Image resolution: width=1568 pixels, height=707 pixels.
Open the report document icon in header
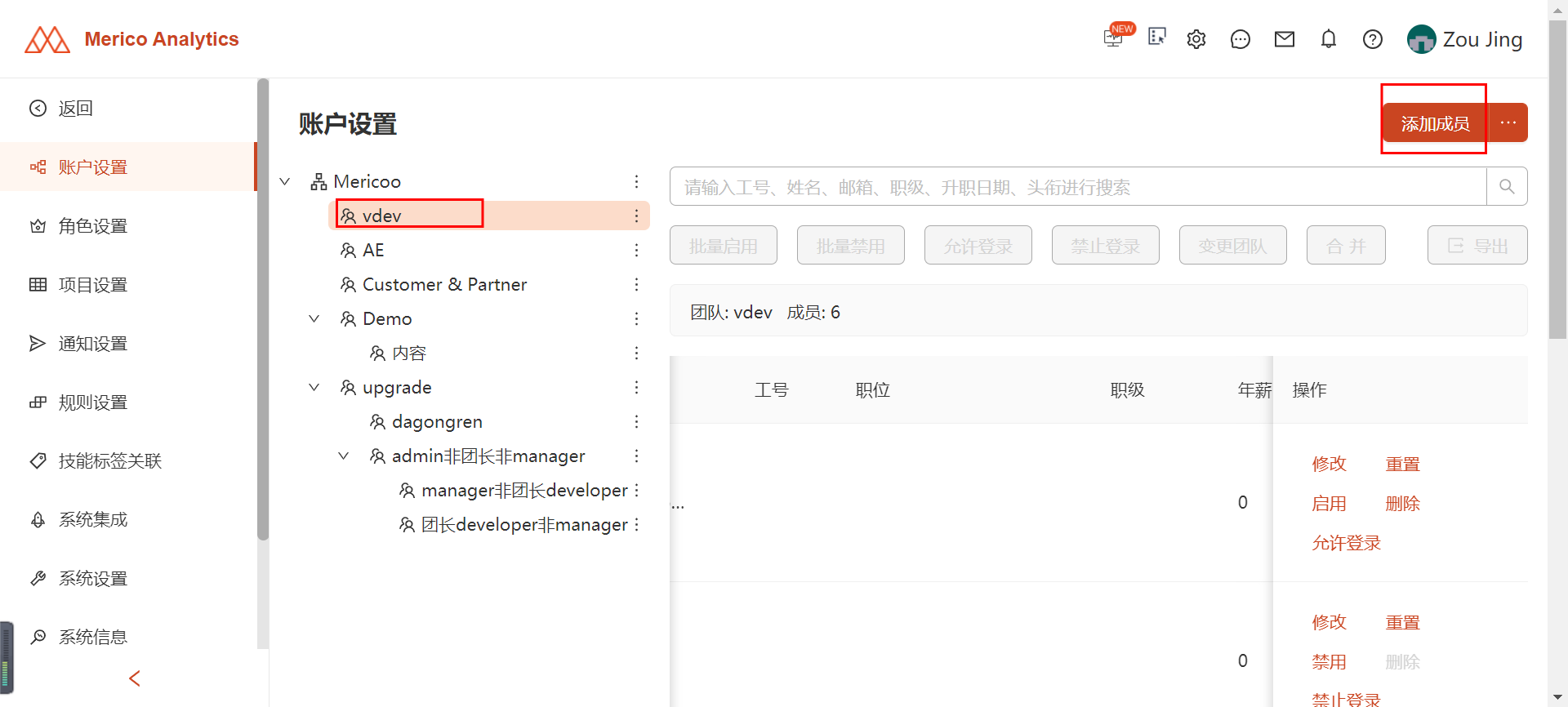1157,37
